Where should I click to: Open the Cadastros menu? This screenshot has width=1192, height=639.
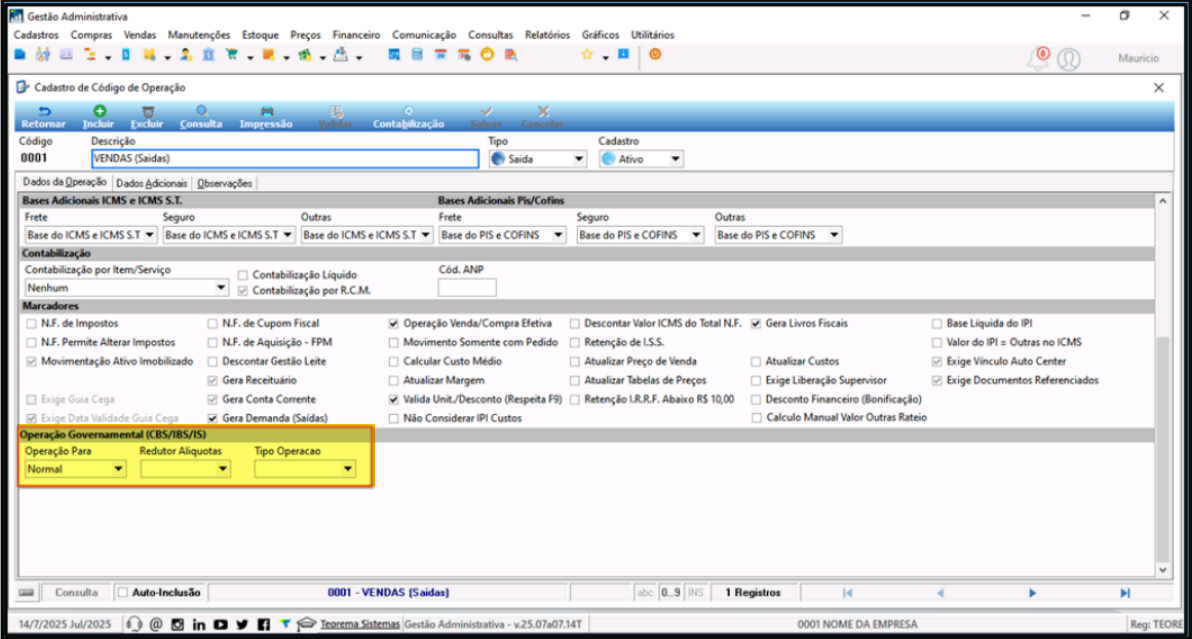click(x=36, y=35)
